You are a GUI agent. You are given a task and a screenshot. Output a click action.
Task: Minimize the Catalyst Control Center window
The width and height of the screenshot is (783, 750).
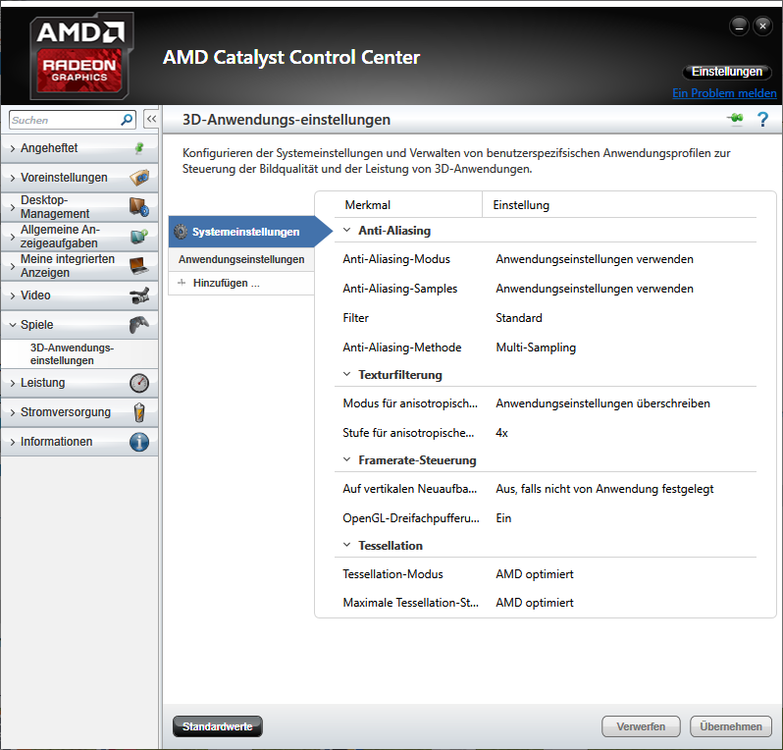tap(739, 26)
